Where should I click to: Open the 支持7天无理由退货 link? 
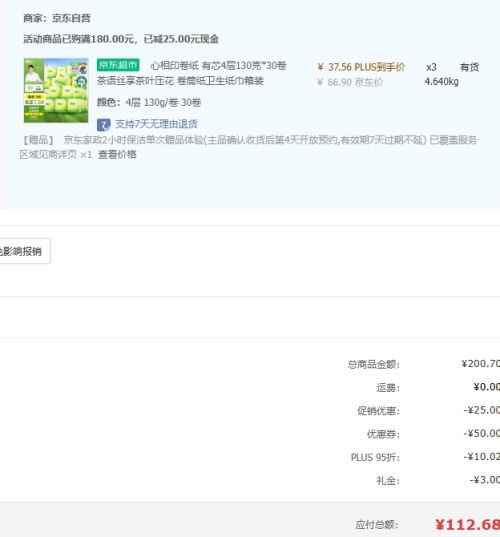[x=156, y=124]
